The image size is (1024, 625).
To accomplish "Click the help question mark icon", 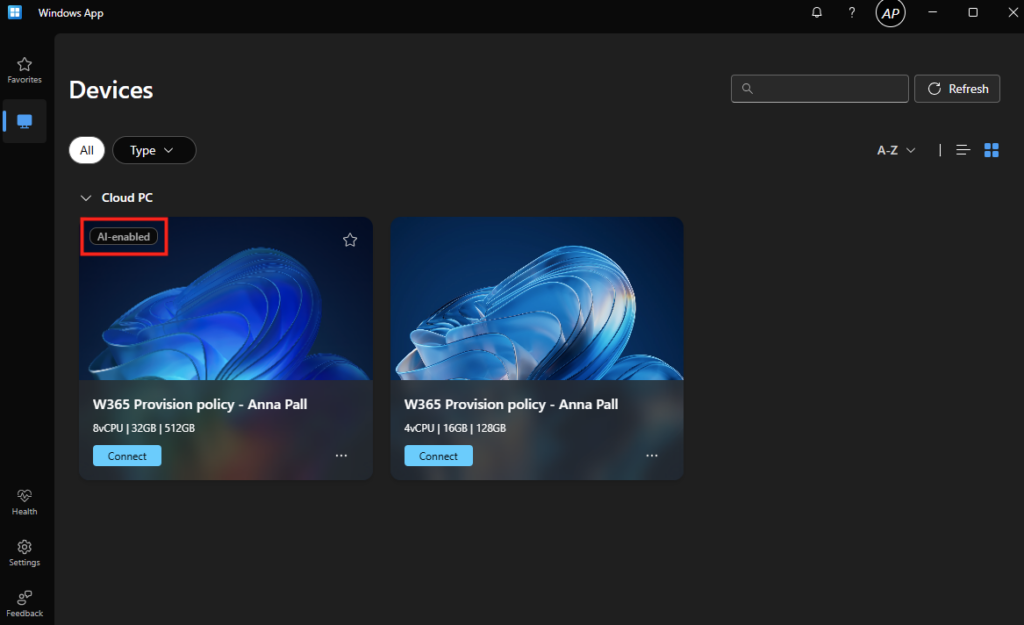I will tap(851, 13).
